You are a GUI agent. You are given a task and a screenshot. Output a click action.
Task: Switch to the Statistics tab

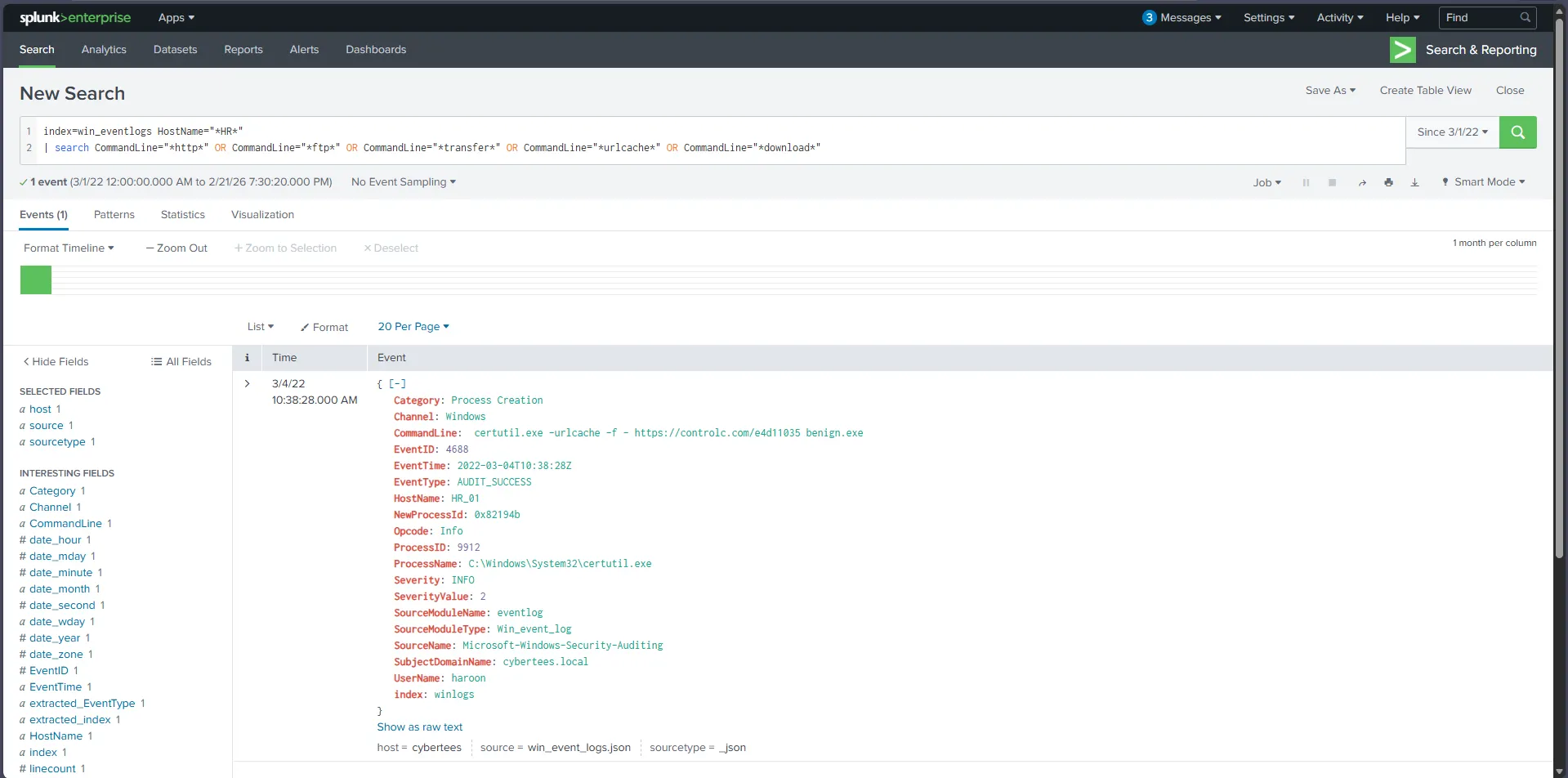[182, 214]
